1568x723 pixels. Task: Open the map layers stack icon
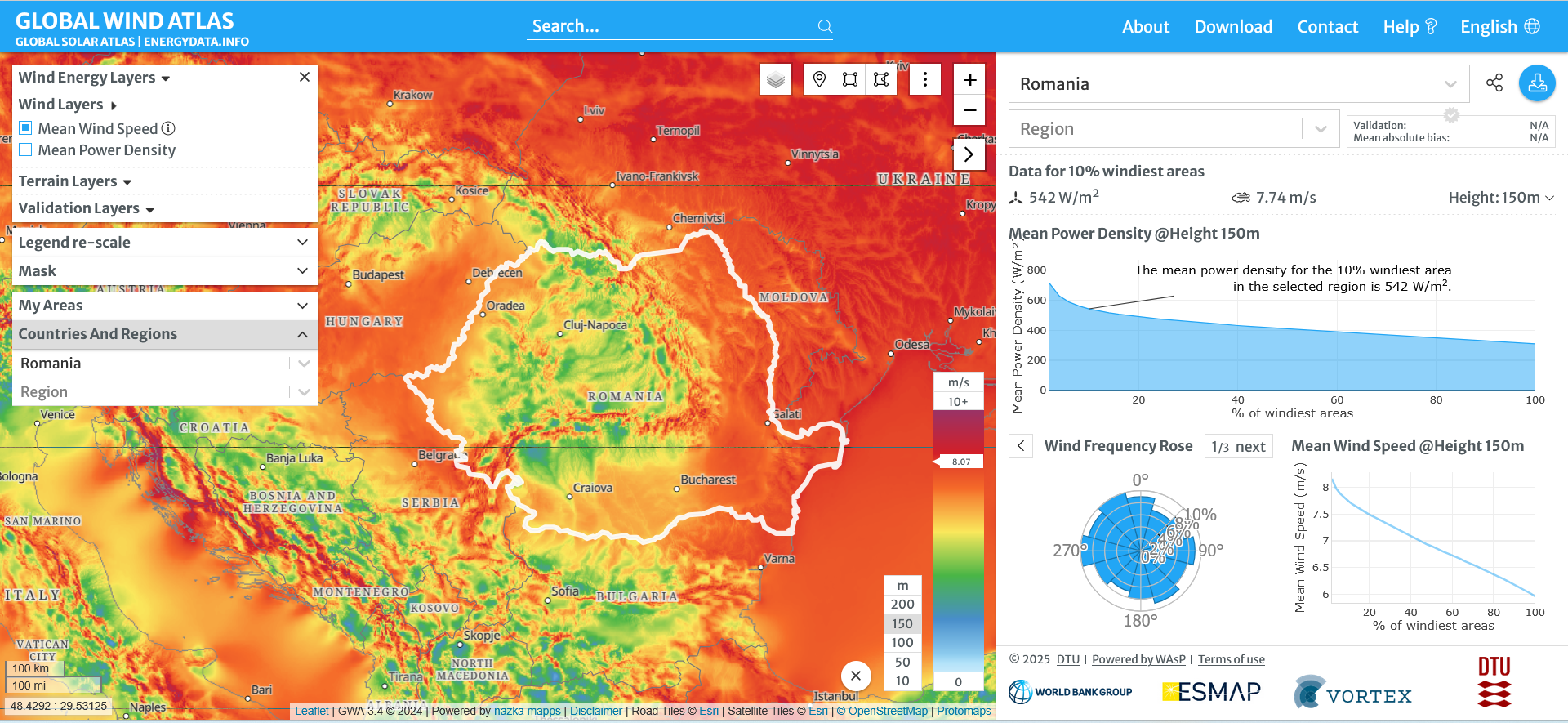776,80
